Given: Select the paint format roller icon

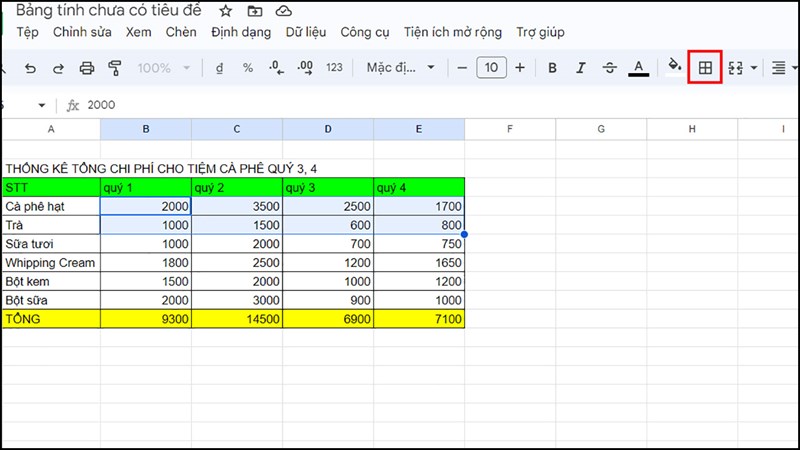Looking at the screenshot, I should (x=115, y=68).
